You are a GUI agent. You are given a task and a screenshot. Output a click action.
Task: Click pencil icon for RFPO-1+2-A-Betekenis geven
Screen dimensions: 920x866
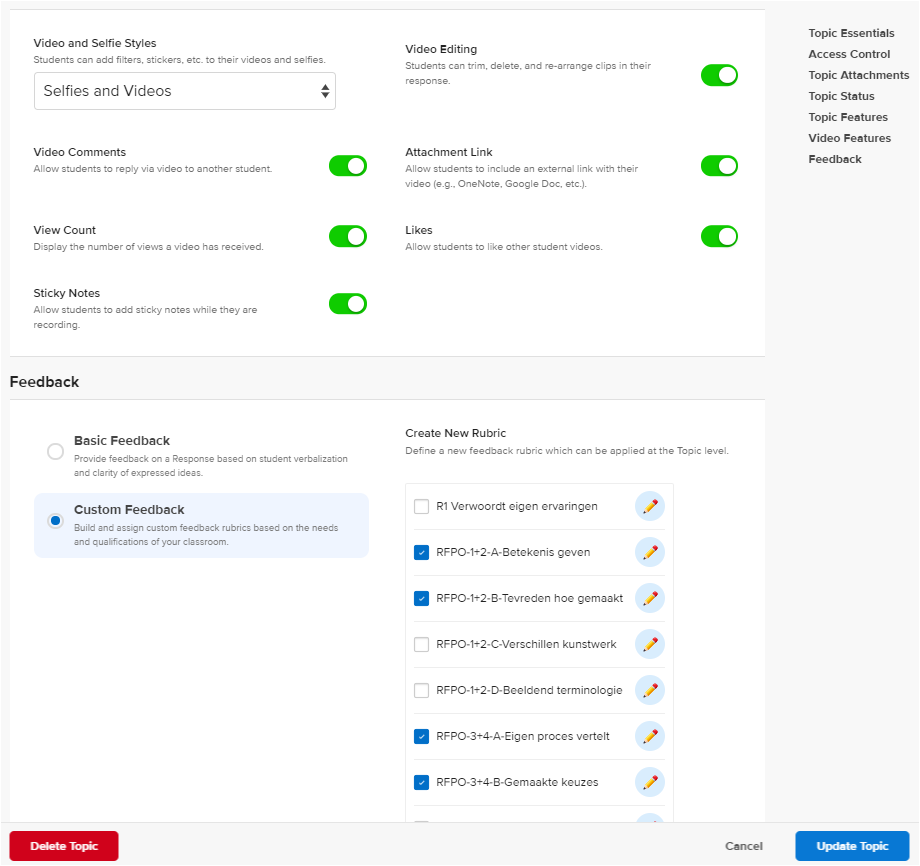coord(650,552)
